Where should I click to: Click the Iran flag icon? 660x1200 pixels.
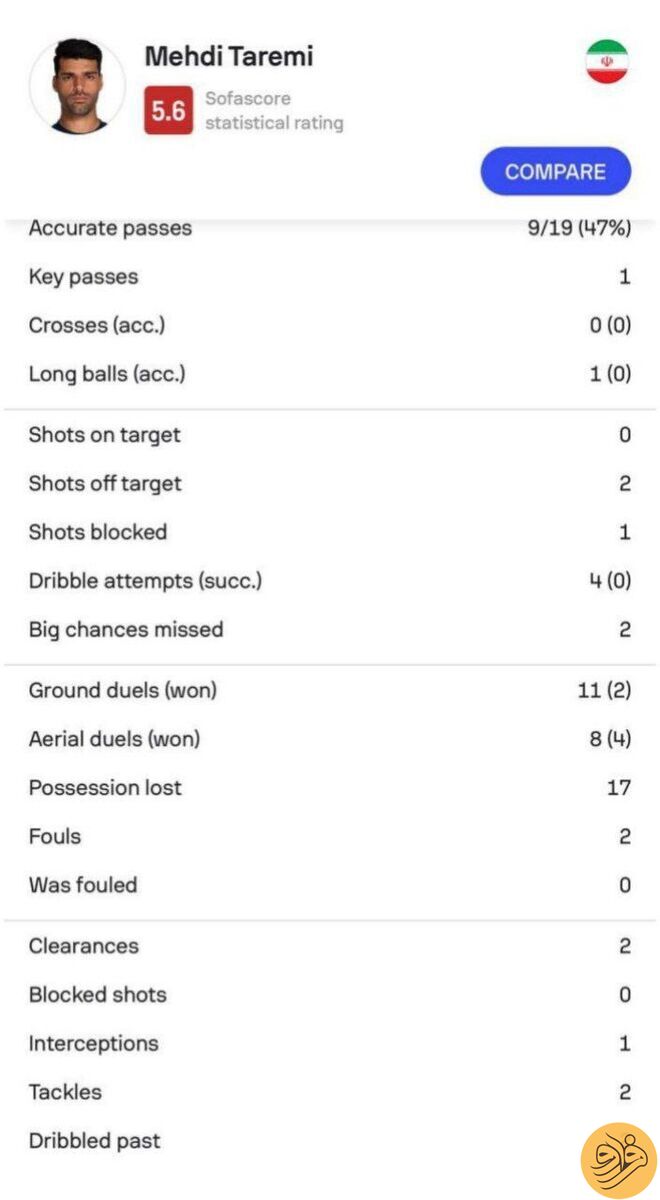pos(607,62)
